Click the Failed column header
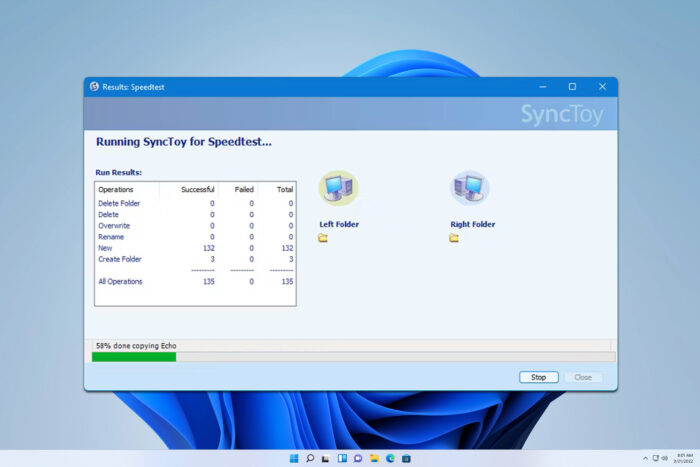The height and width of the screenshot is (467, 700). [x=244, y=190]
